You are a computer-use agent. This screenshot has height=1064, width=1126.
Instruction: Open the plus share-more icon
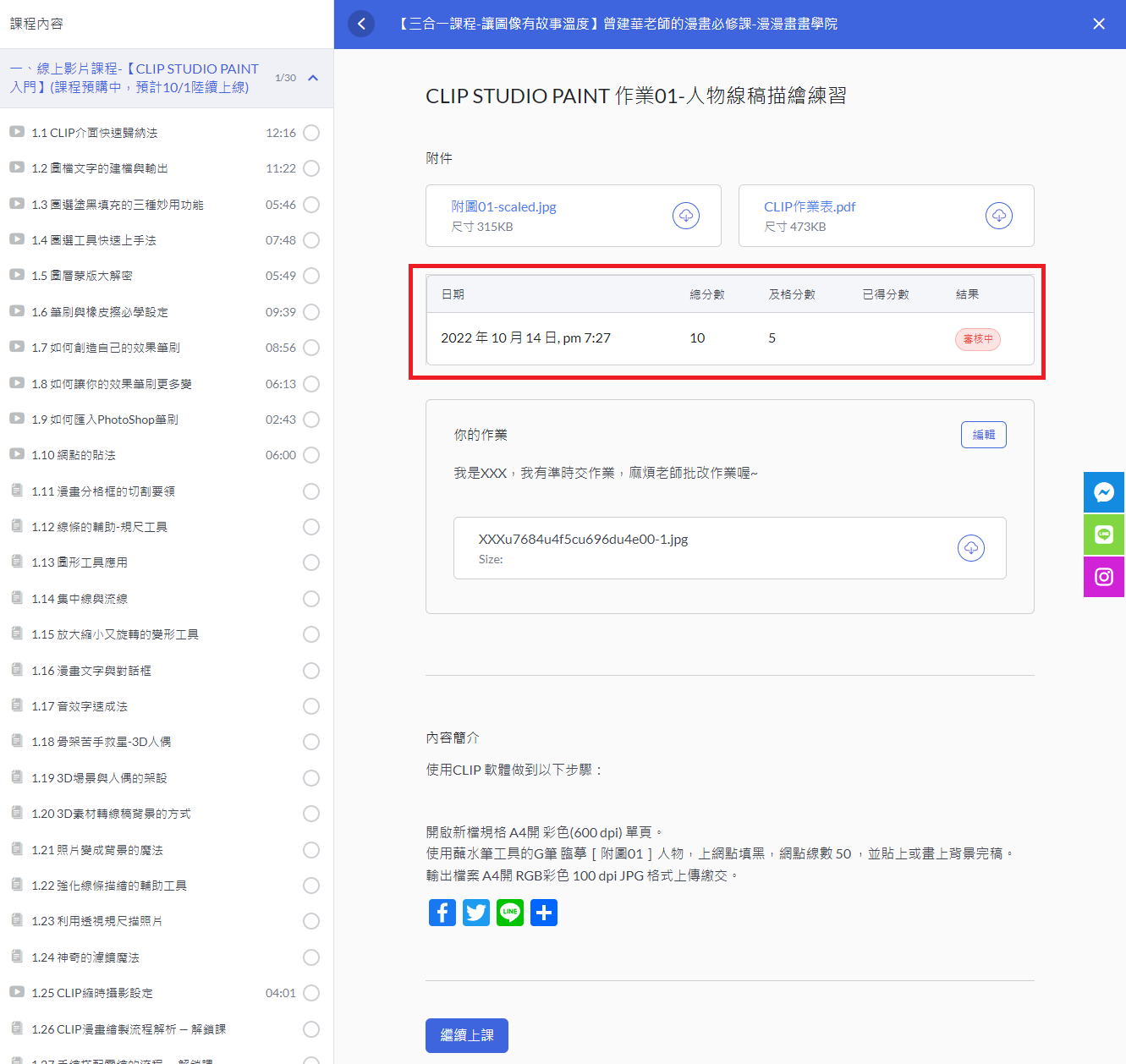click(x=544, y=913)
